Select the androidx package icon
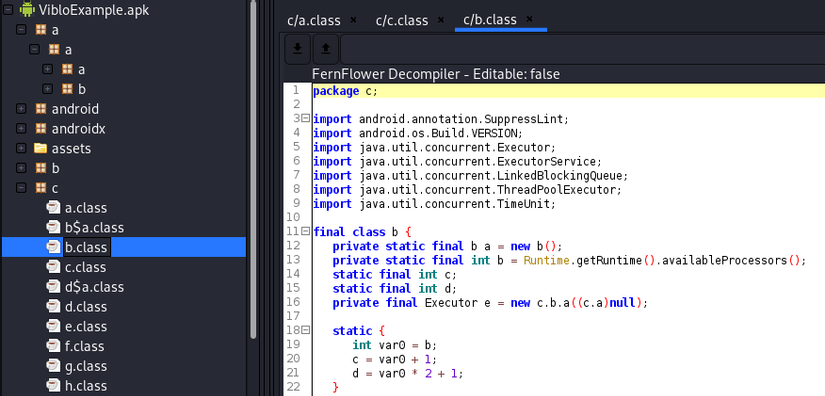This screenshot has width=825, height=396. click(x=40, y=129)
